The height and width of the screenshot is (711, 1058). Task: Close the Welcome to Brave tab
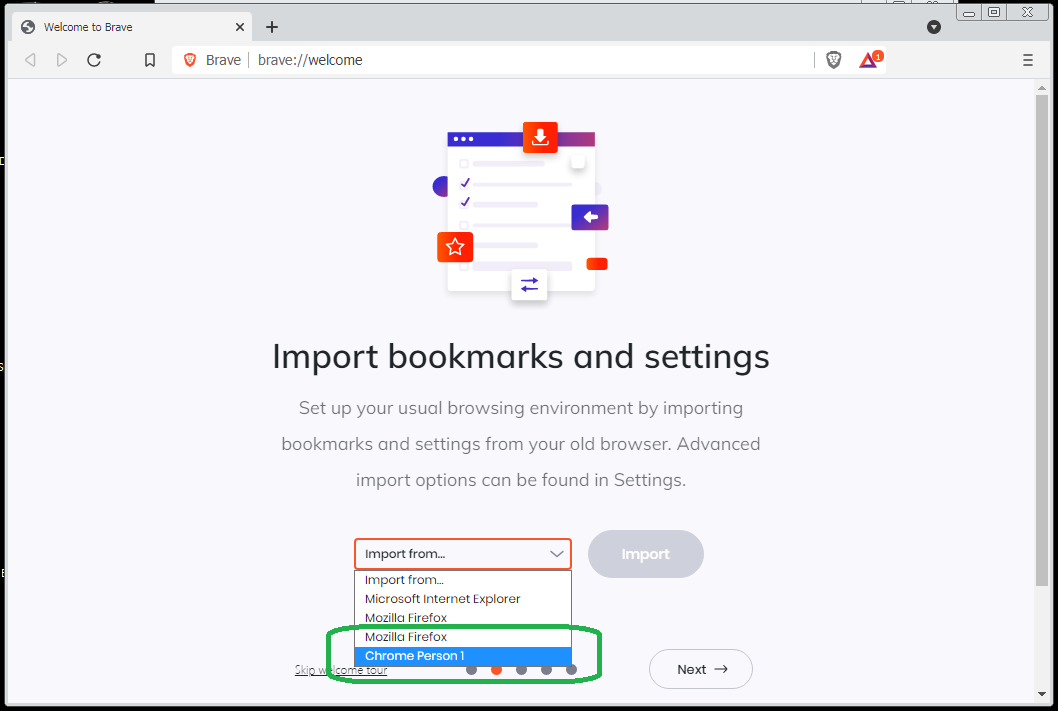[240, 27]
